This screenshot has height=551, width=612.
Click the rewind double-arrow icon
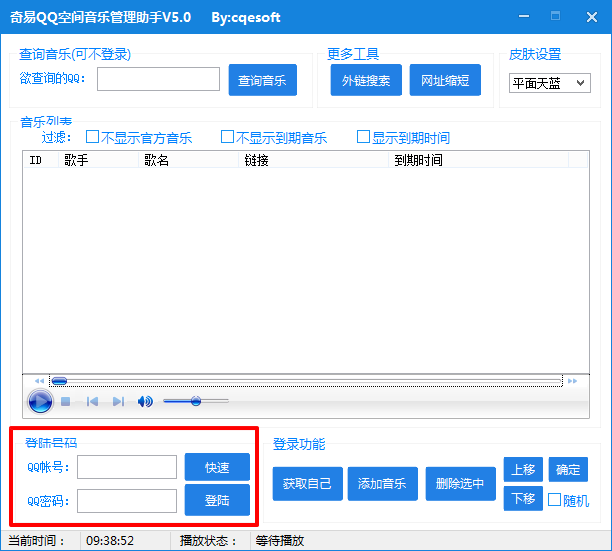pos(39,381)
